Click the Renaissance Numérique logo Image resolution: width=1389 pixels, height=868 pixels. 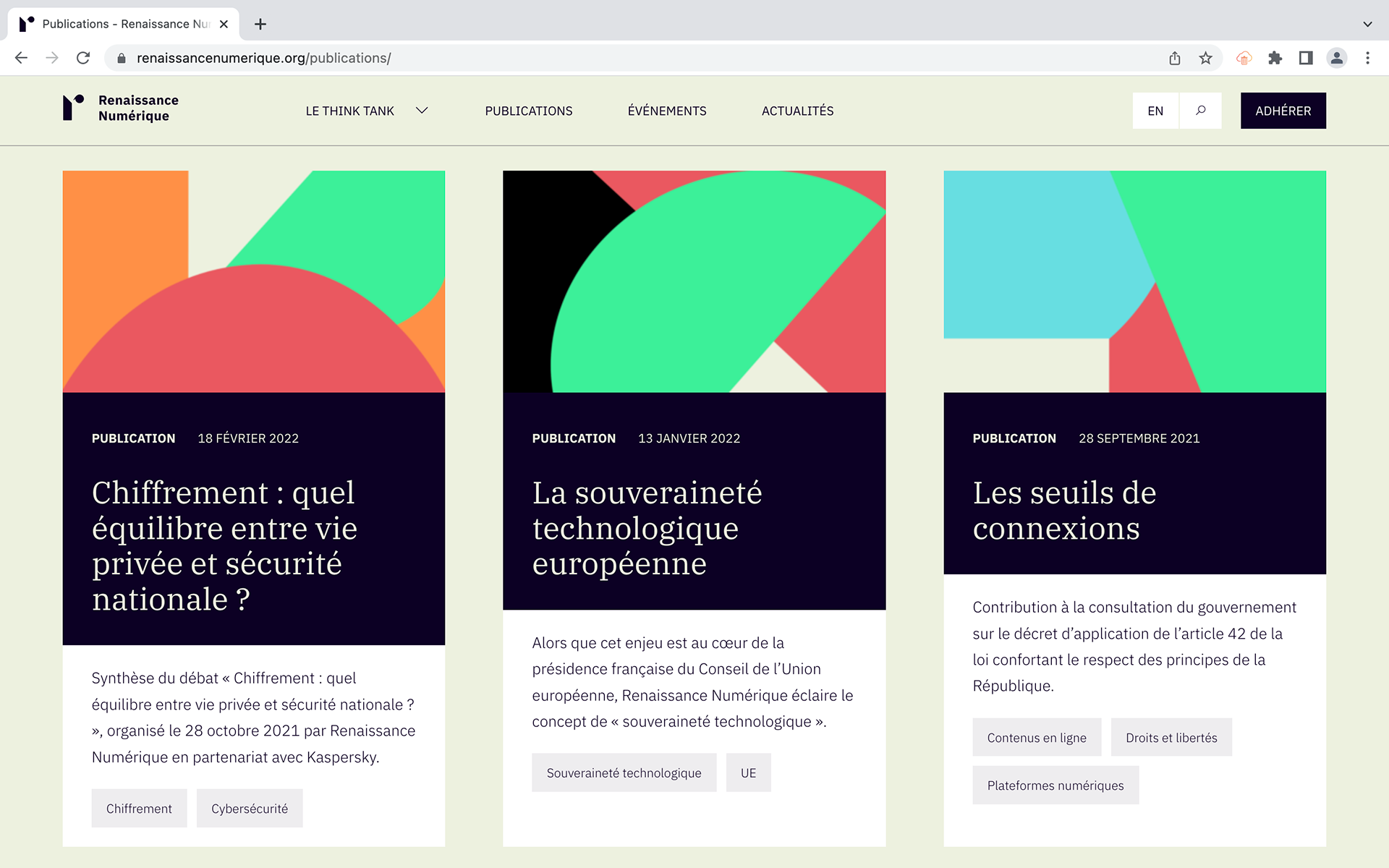121,109
